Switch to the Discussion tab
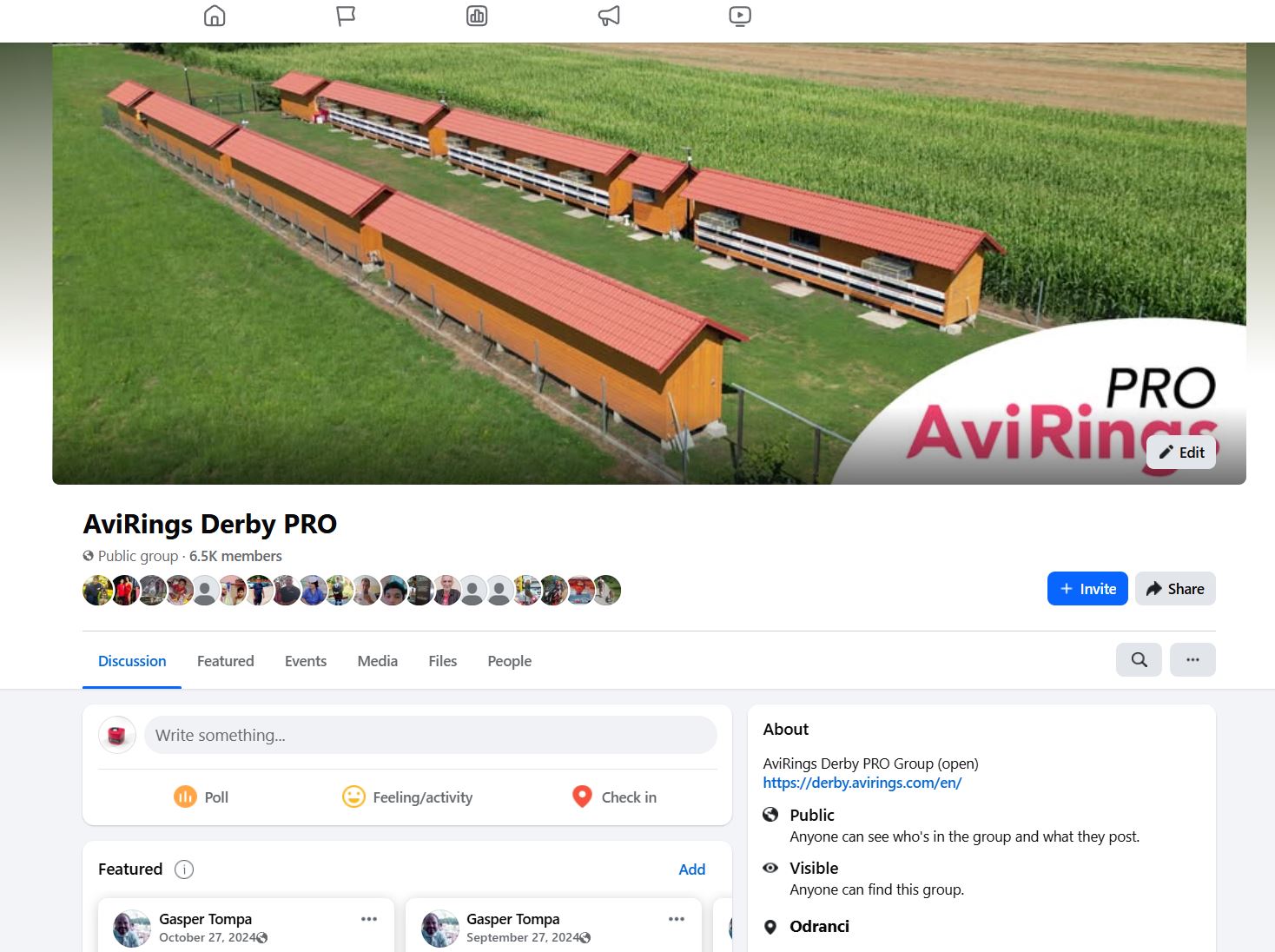The height and width of the screenshot is (952, 1275). tap(132, 661)
